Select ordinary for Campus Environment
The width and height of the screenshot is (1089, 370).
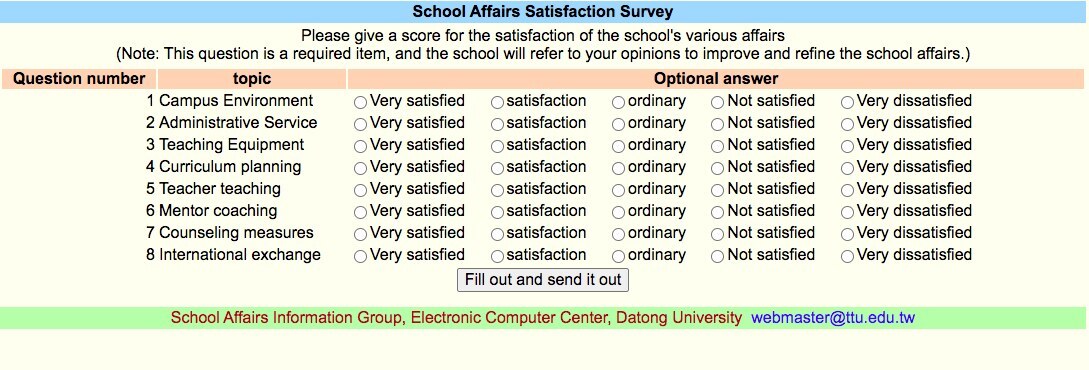pyautogui.click(x=618, y=102)
